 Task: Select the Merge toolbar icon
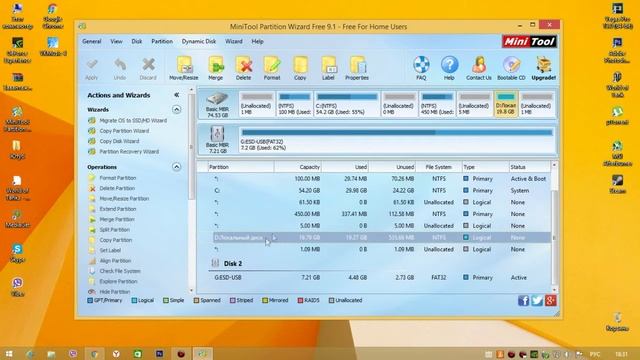tap(216, 64)
